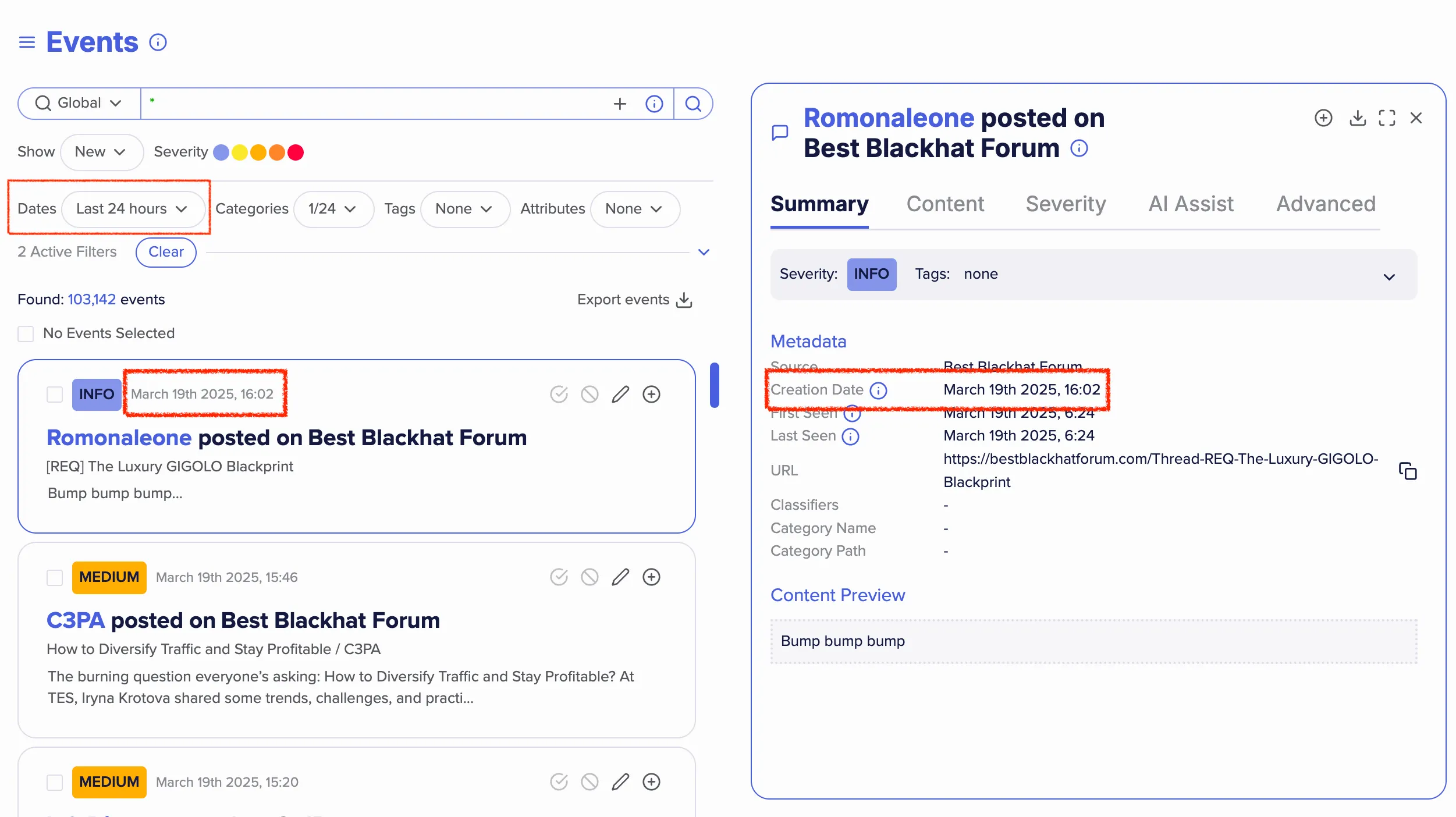Viewport: 1456px width, 817px height.
Task: Click the search bar query info icon
Action: click(654, 104)
